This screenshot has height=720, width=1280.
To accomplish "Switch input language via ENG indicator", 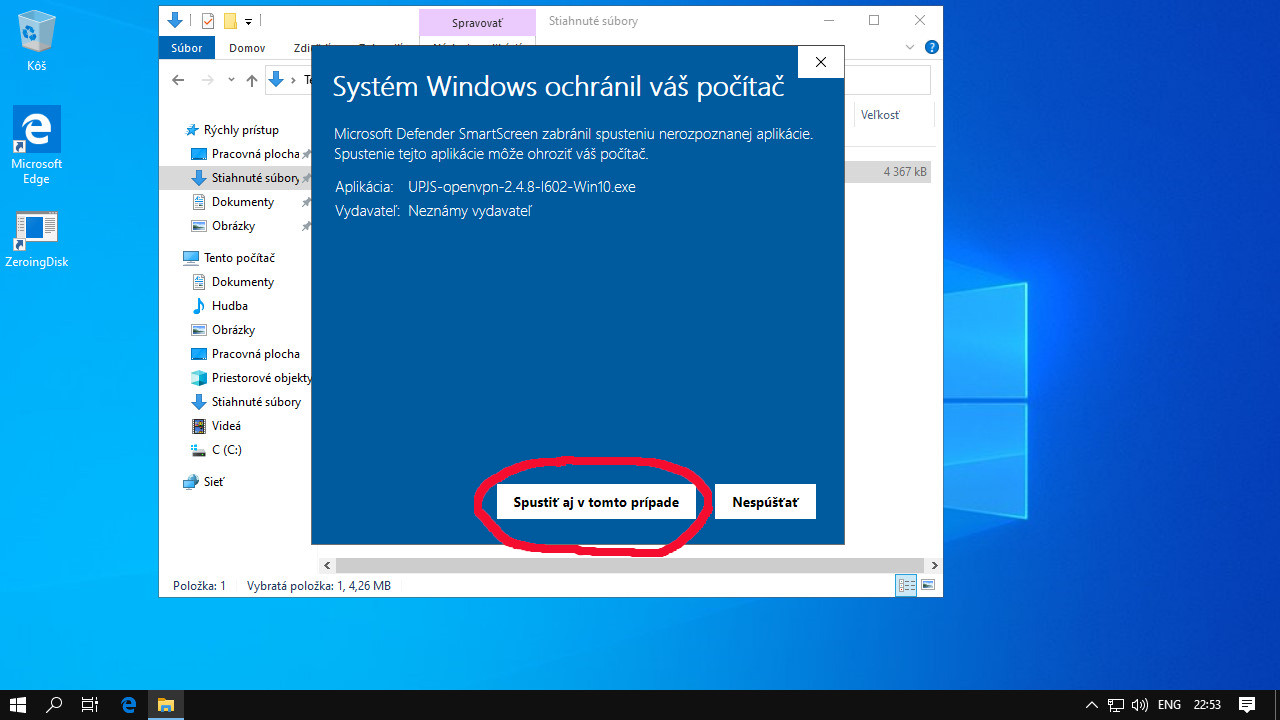I will (1169, 705).
